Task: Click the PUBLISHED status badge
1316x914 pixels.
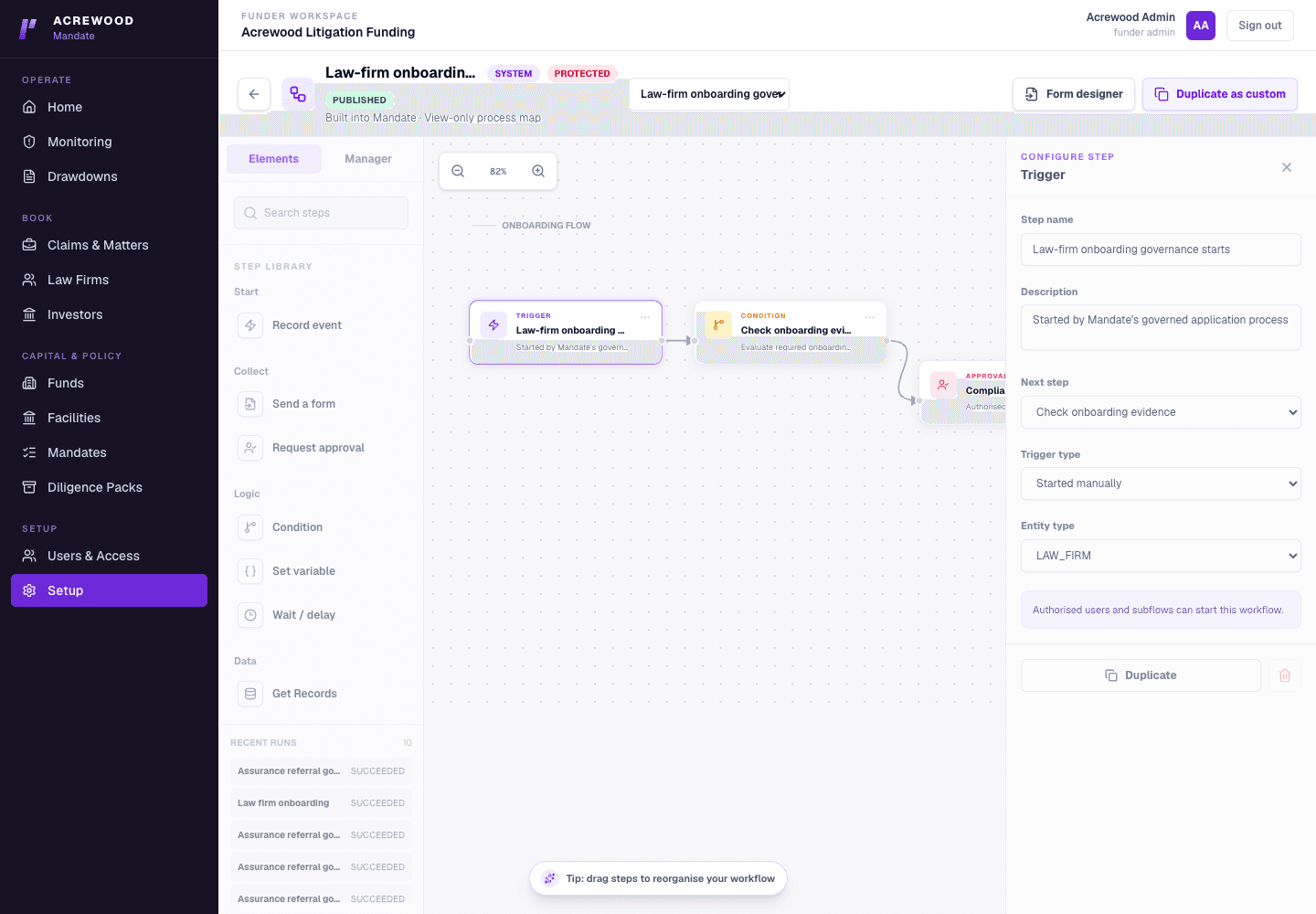Action: (359, 101)
